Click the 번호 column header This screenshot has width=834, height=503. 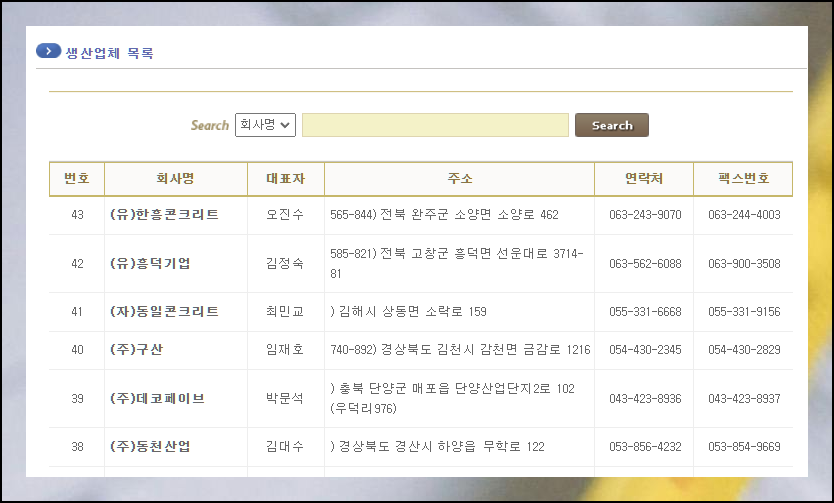coord(77,179)
